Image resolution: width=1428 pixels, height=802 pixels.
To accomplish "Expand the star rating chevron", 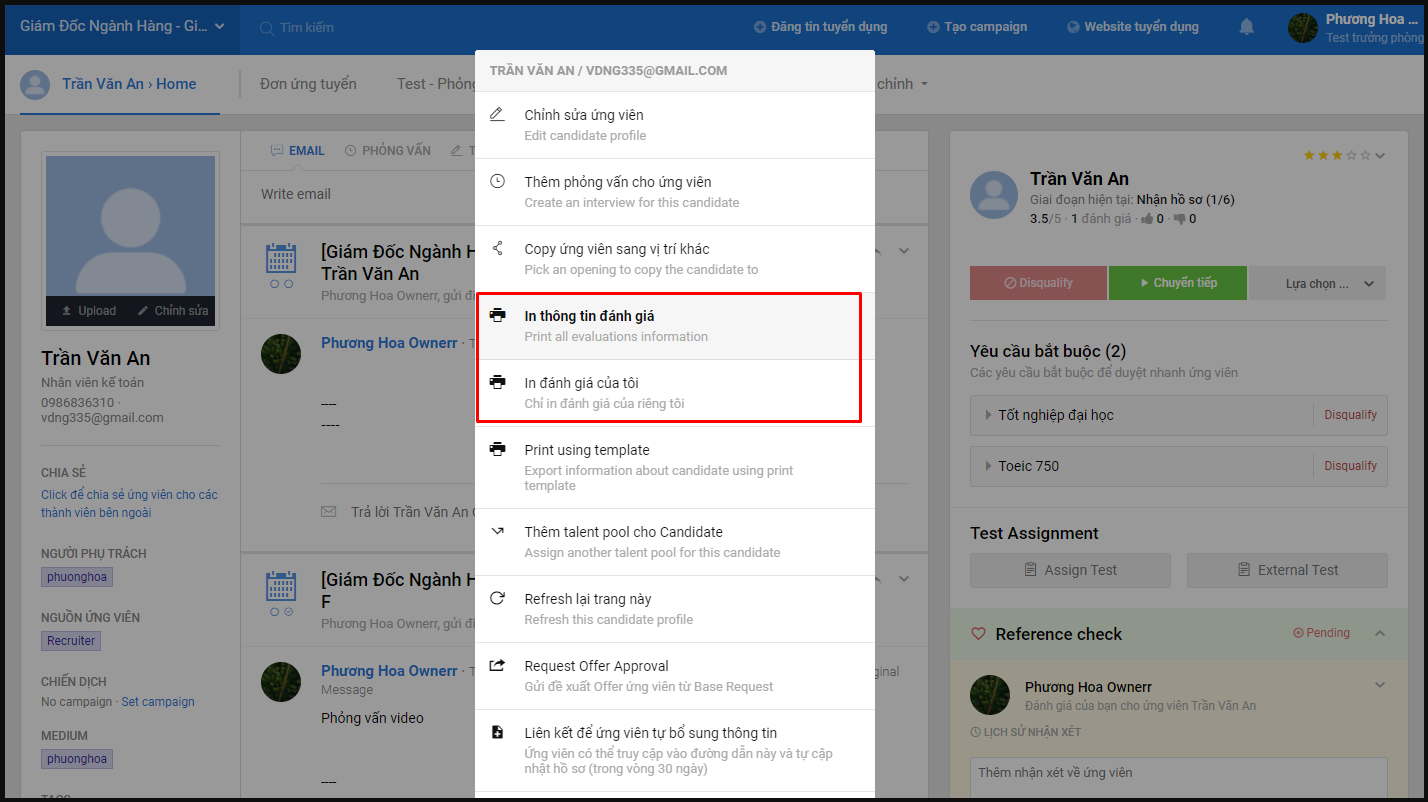I will 1380,155.
